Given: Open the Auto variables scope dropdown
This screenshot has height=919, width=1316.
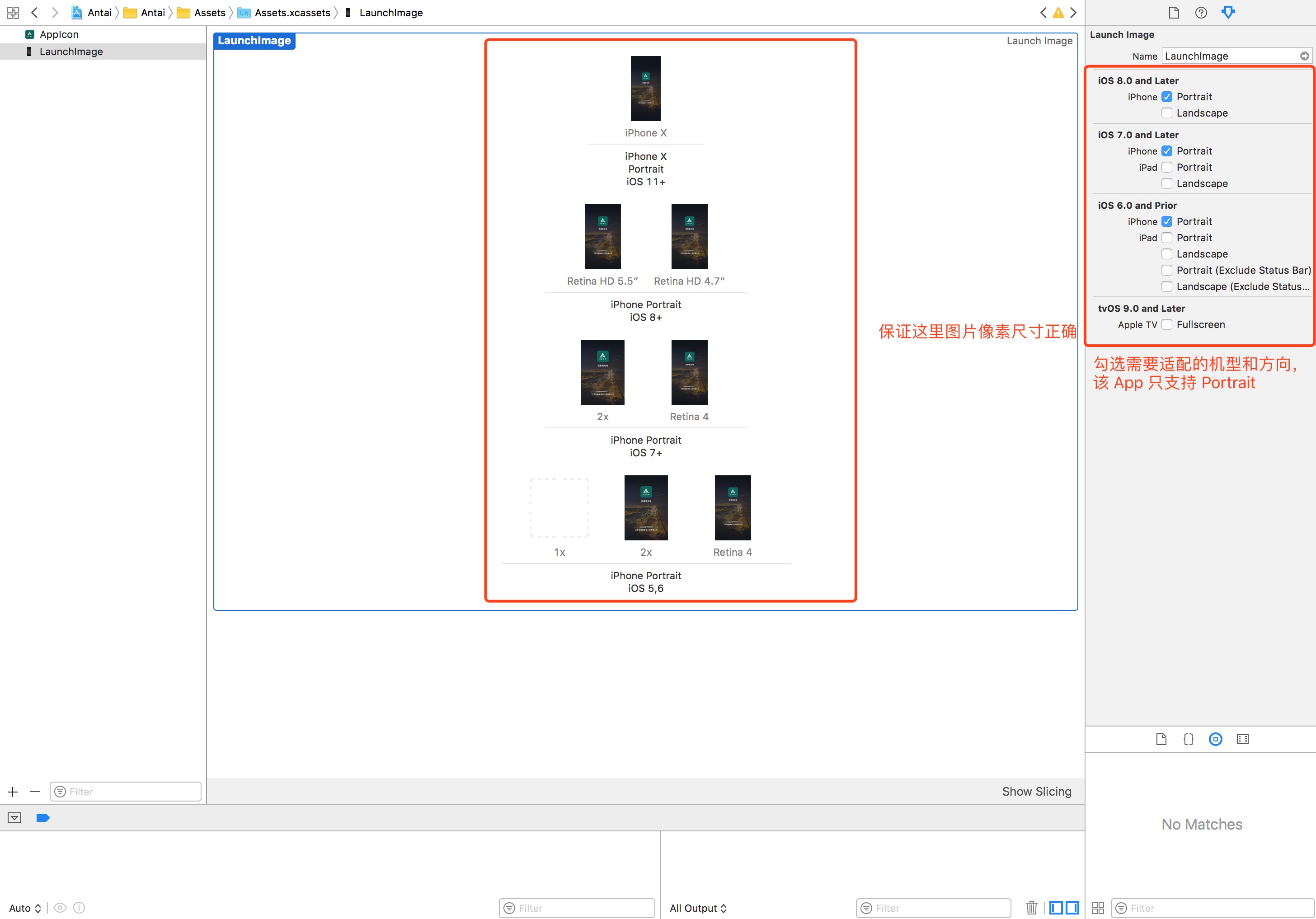Looking at the screenshot, I should click(x=25, y=908).
